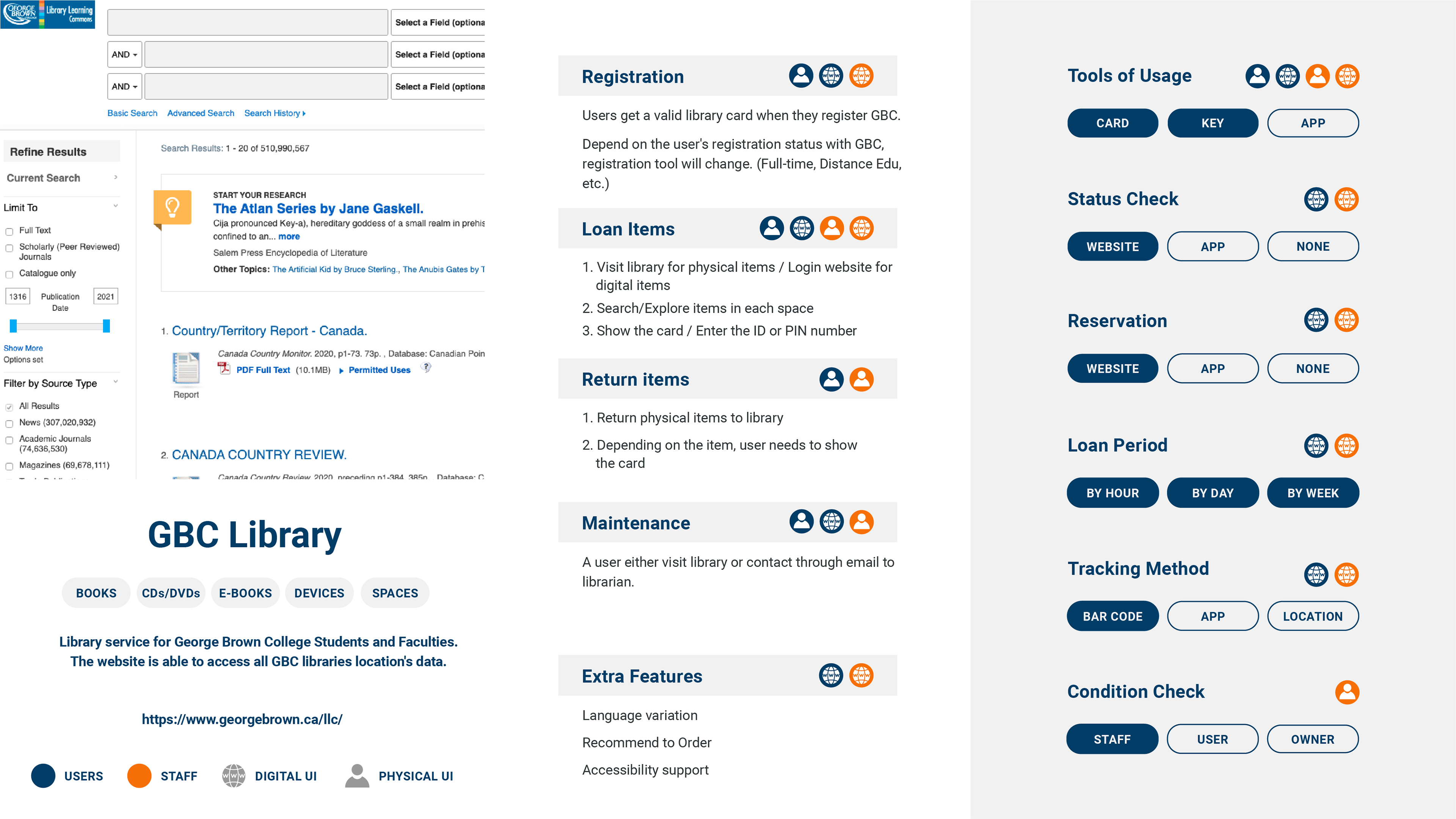Select the E-BOOKS category pill
The width and height of the screenshot is (1456, 819).
245,593
